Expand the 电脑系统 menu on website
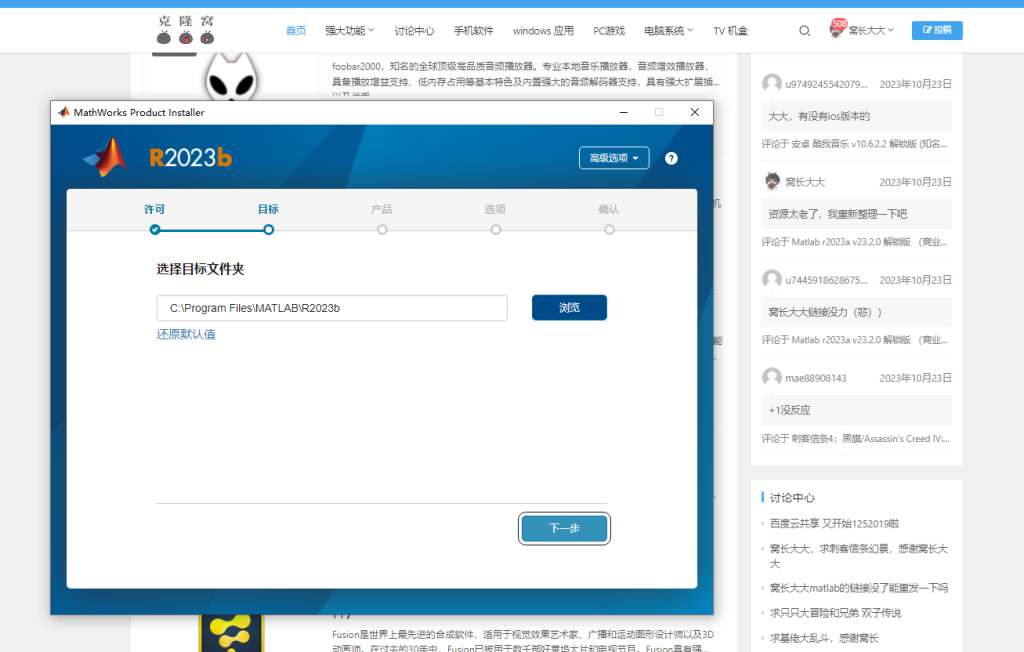 point(669,31)
